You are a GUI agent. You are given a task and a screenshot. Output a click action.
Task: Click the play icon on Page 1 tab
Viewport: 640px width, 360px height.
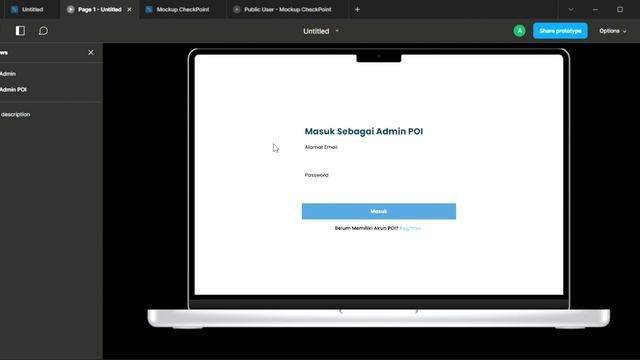click(71, 9)
